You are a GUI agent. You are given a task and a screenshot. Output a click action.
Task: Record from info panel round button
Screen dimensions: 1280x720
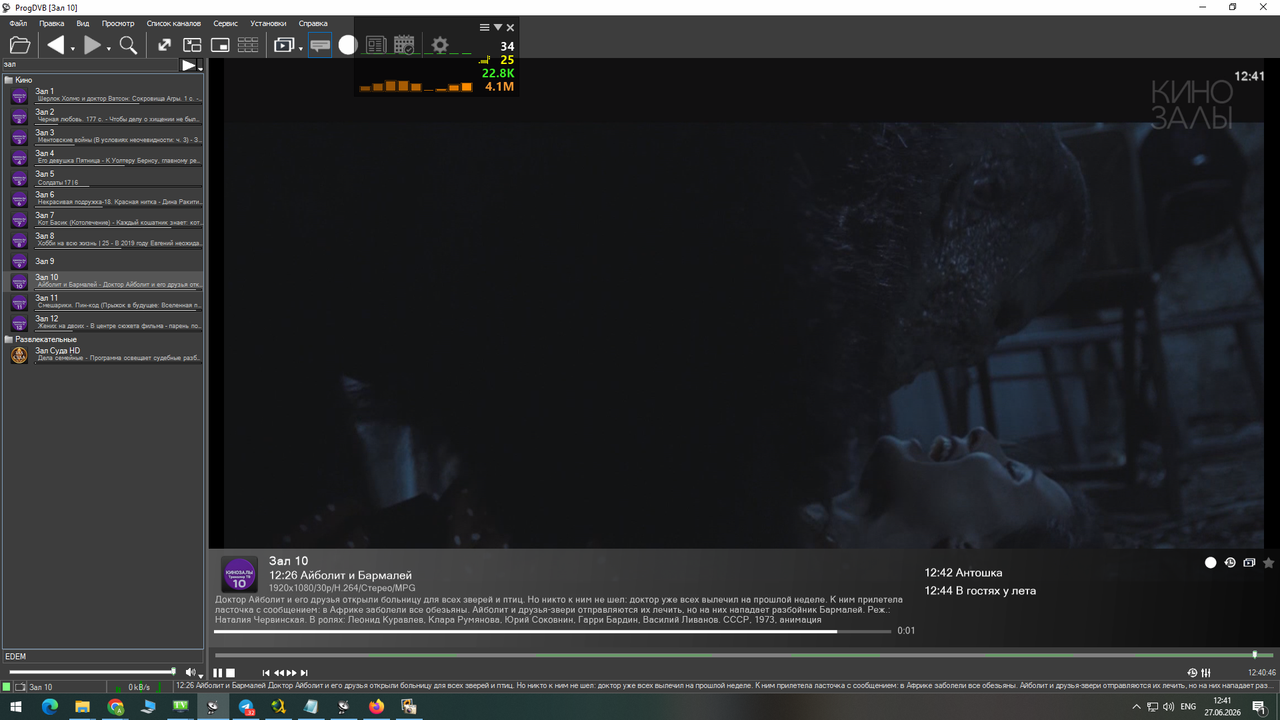click(x=1210, y=563)
